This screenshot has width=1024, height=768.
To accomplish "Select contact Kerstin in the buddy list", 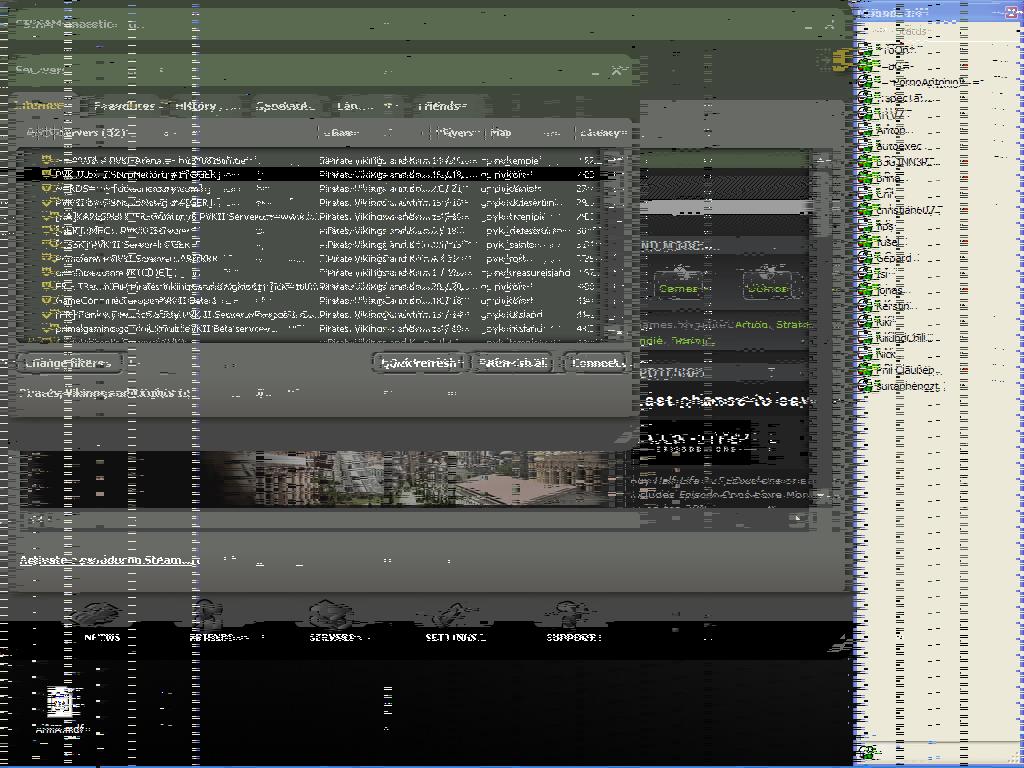I will coord(895,306).
